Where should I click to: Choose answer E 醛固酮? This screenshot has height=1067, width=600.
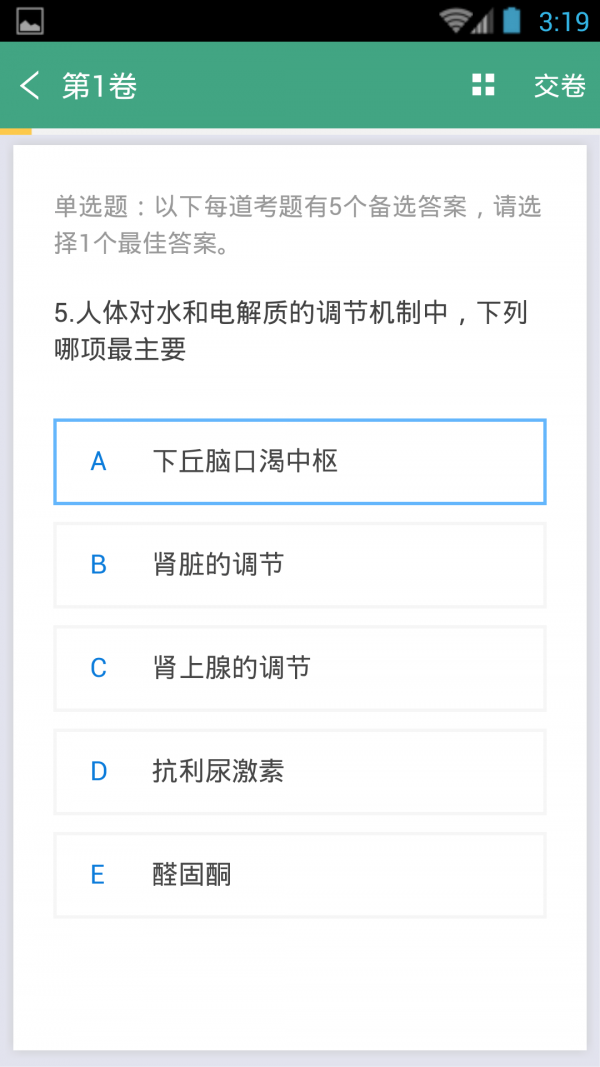(x=299, y=875)
